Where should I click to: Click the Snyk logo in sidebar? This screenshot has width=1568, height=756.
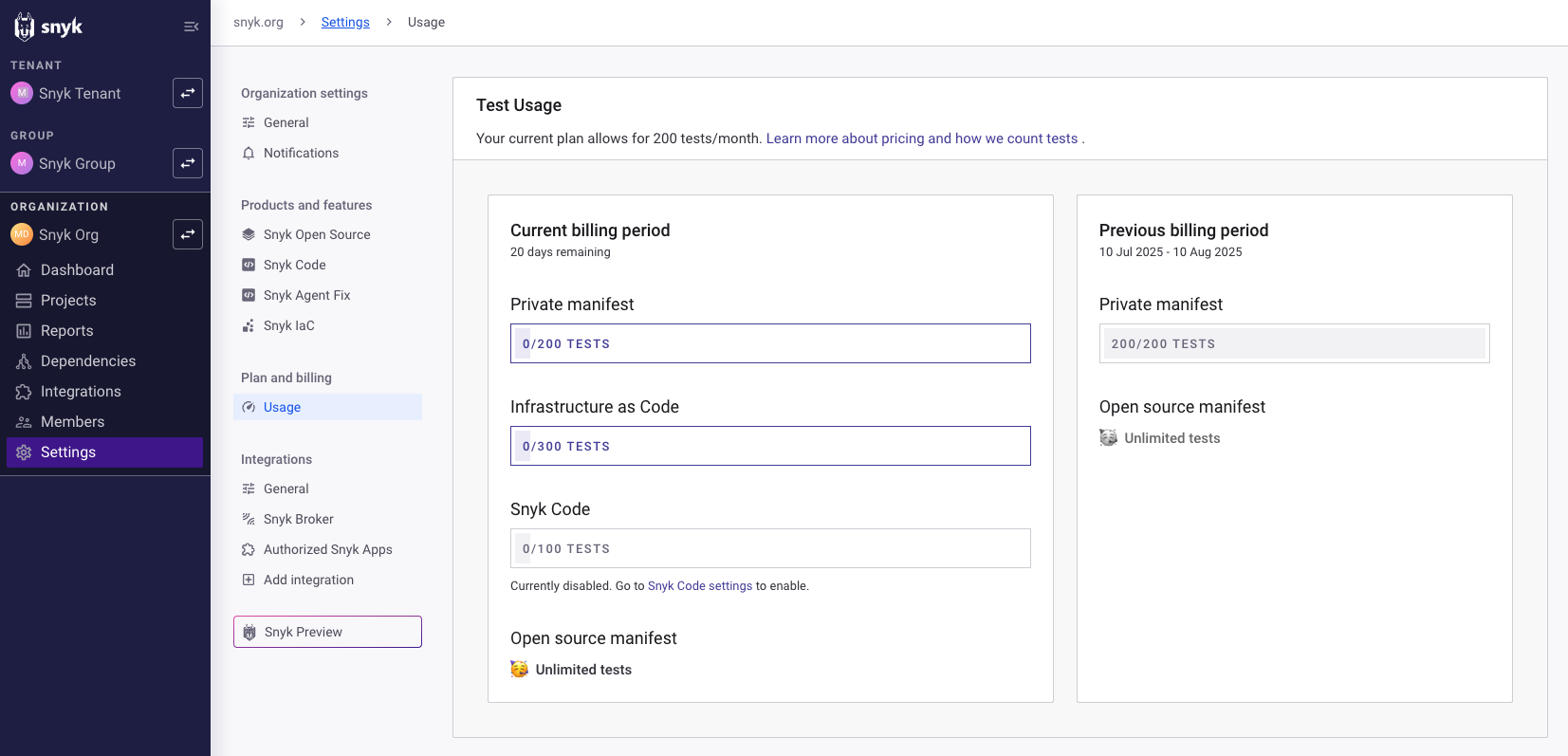click(48, 27)
